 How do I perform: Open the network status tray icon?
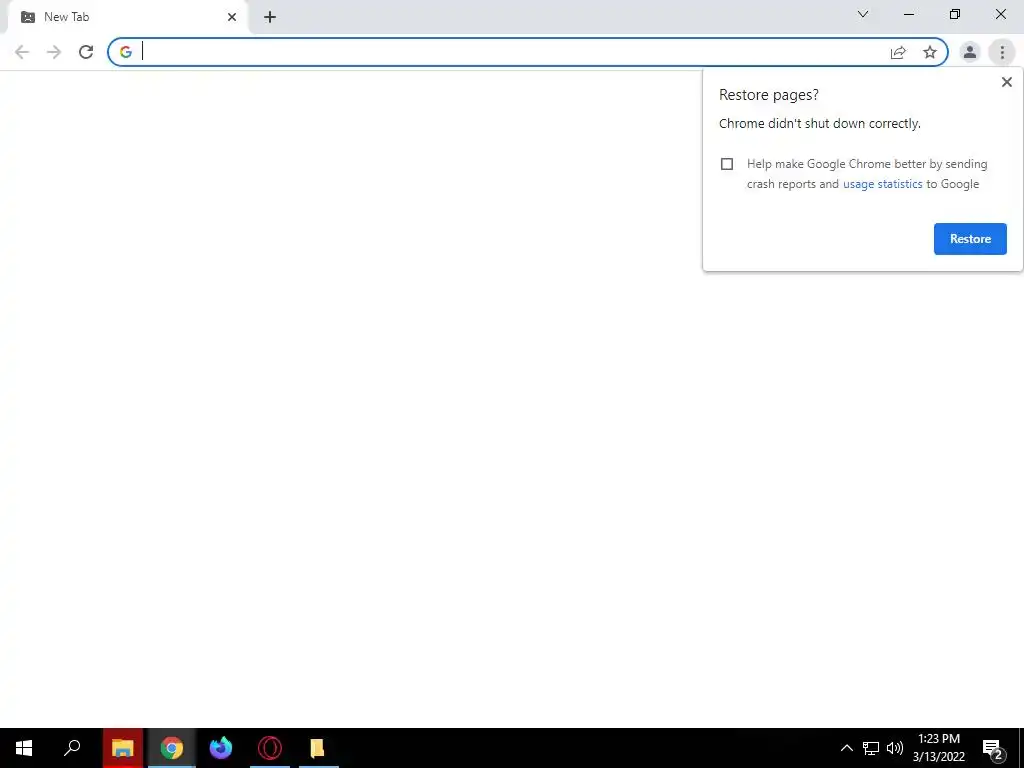[871, 748]
